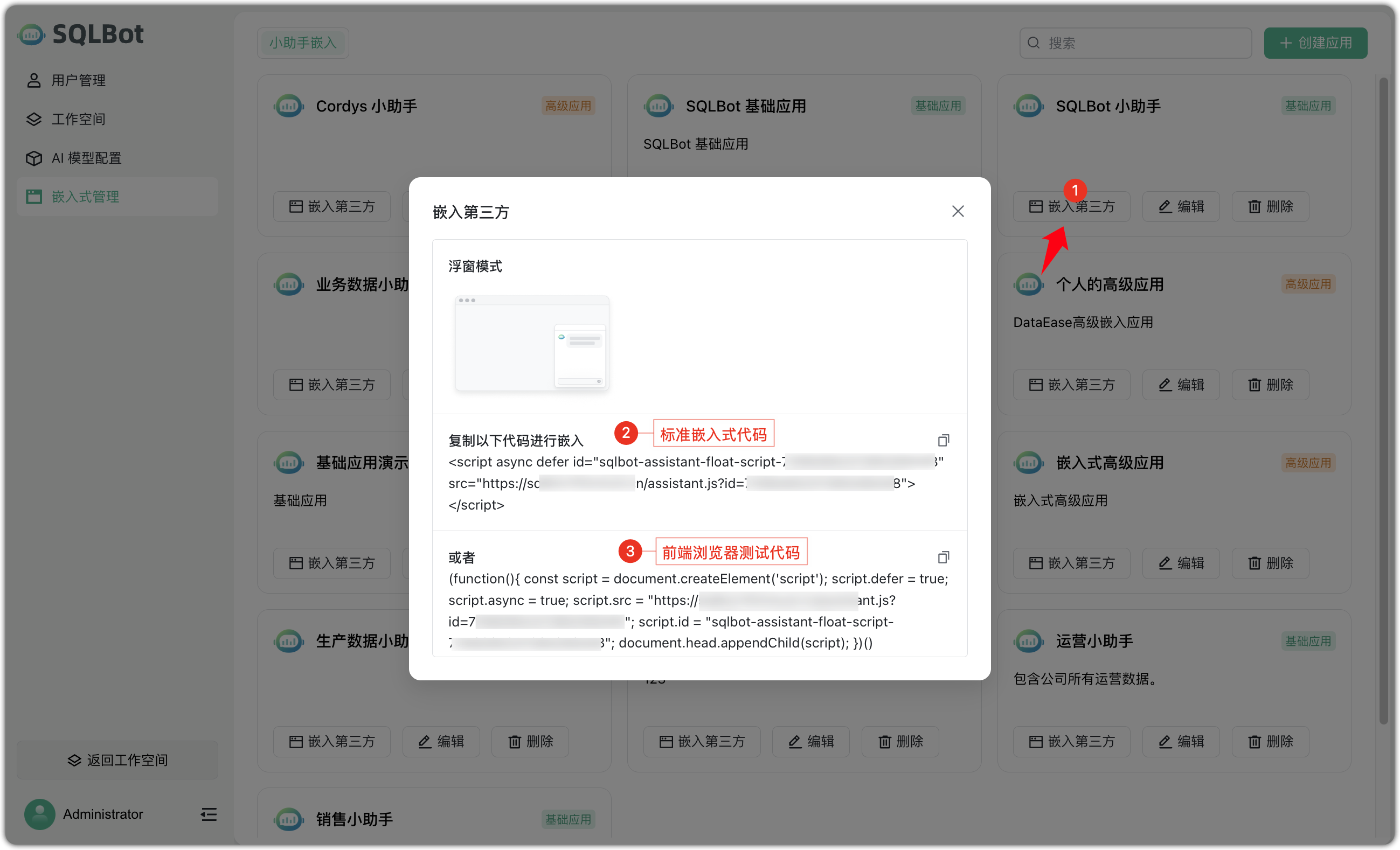The width and height of the screenshot is (1400, 850).
Task: Click the SQLBot logo icon
Action: (31, 34)
